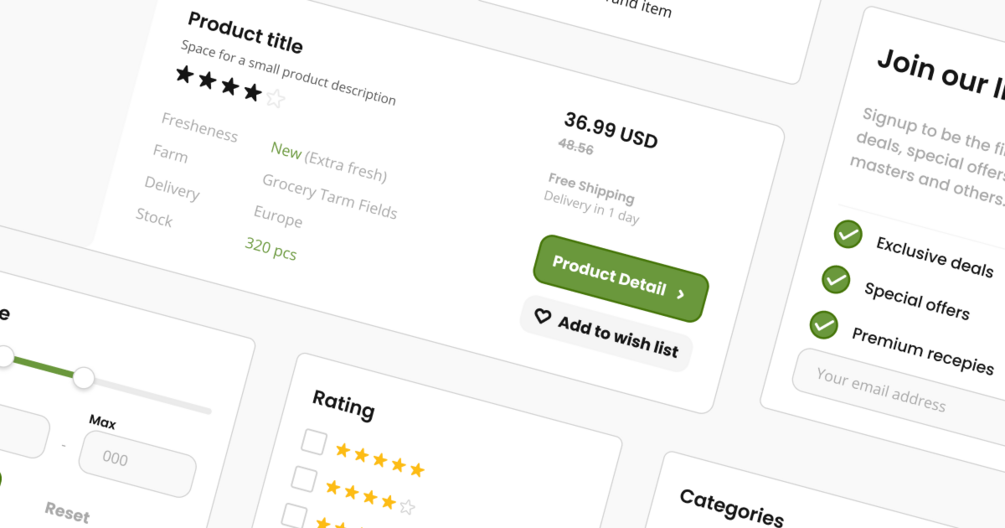This screenshot has height=528, width=1005.
Task: Tick the five-star Rating checkbox
Action: coord(314,442)
